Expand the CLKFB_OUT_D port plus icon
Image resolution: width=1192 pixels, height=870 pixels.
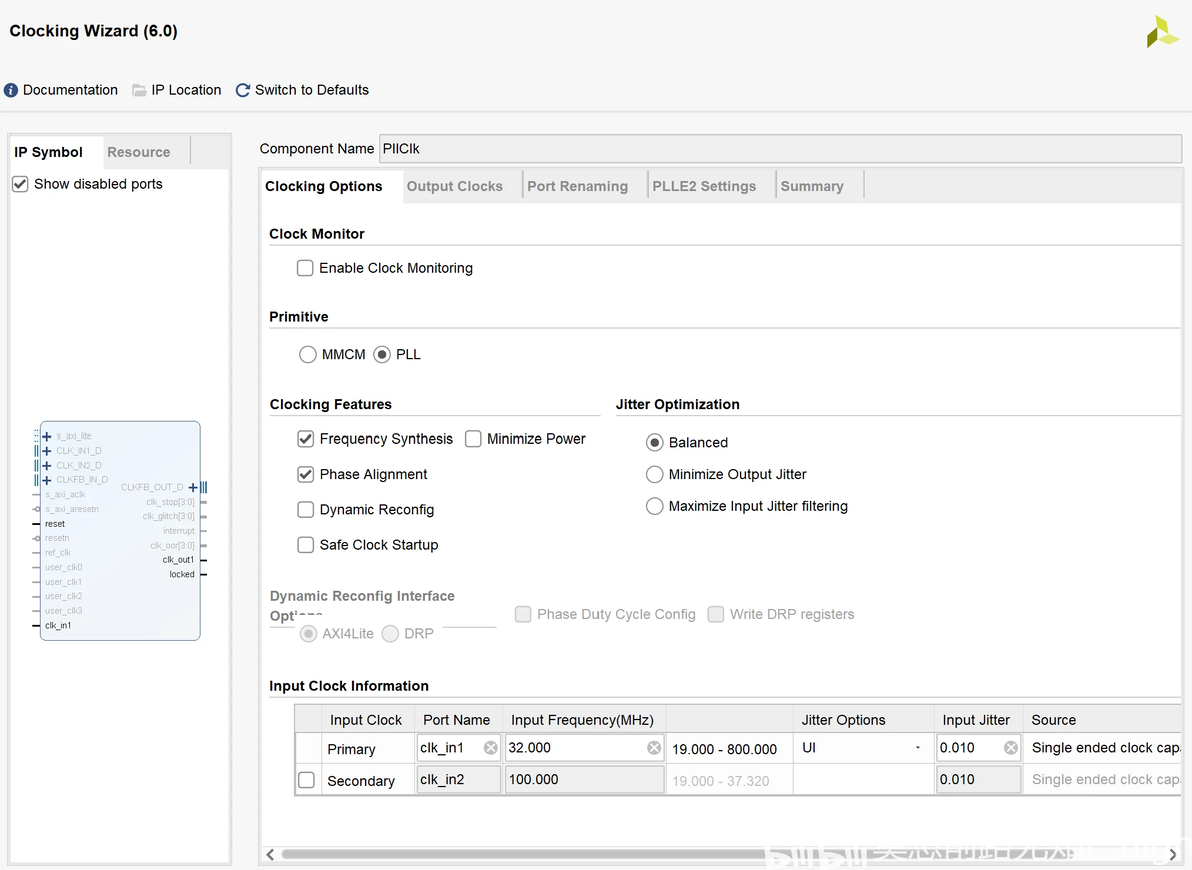(193, 487)
